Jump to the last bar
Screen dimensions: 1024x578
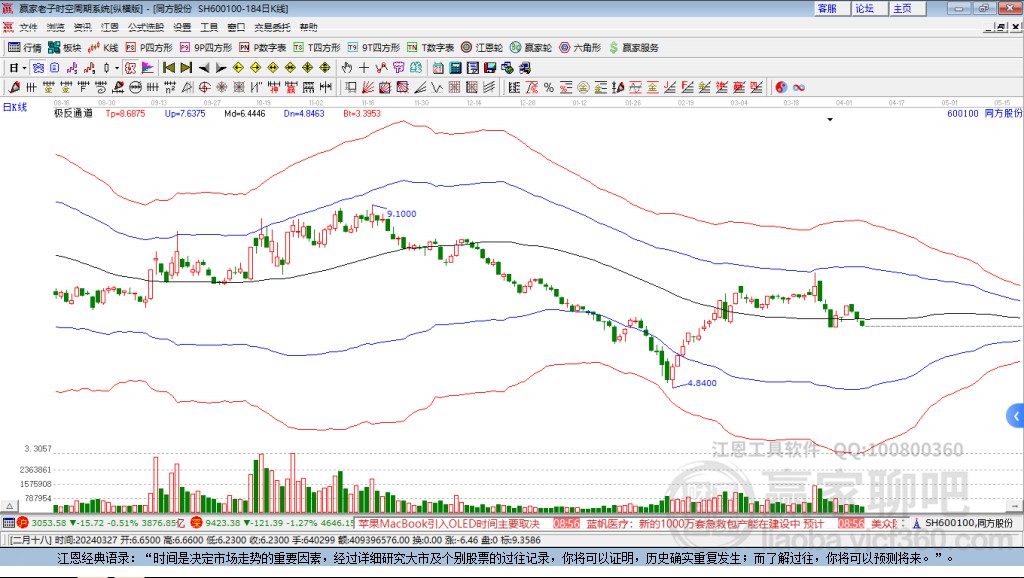pyautogui.click(x=186, y=68)
